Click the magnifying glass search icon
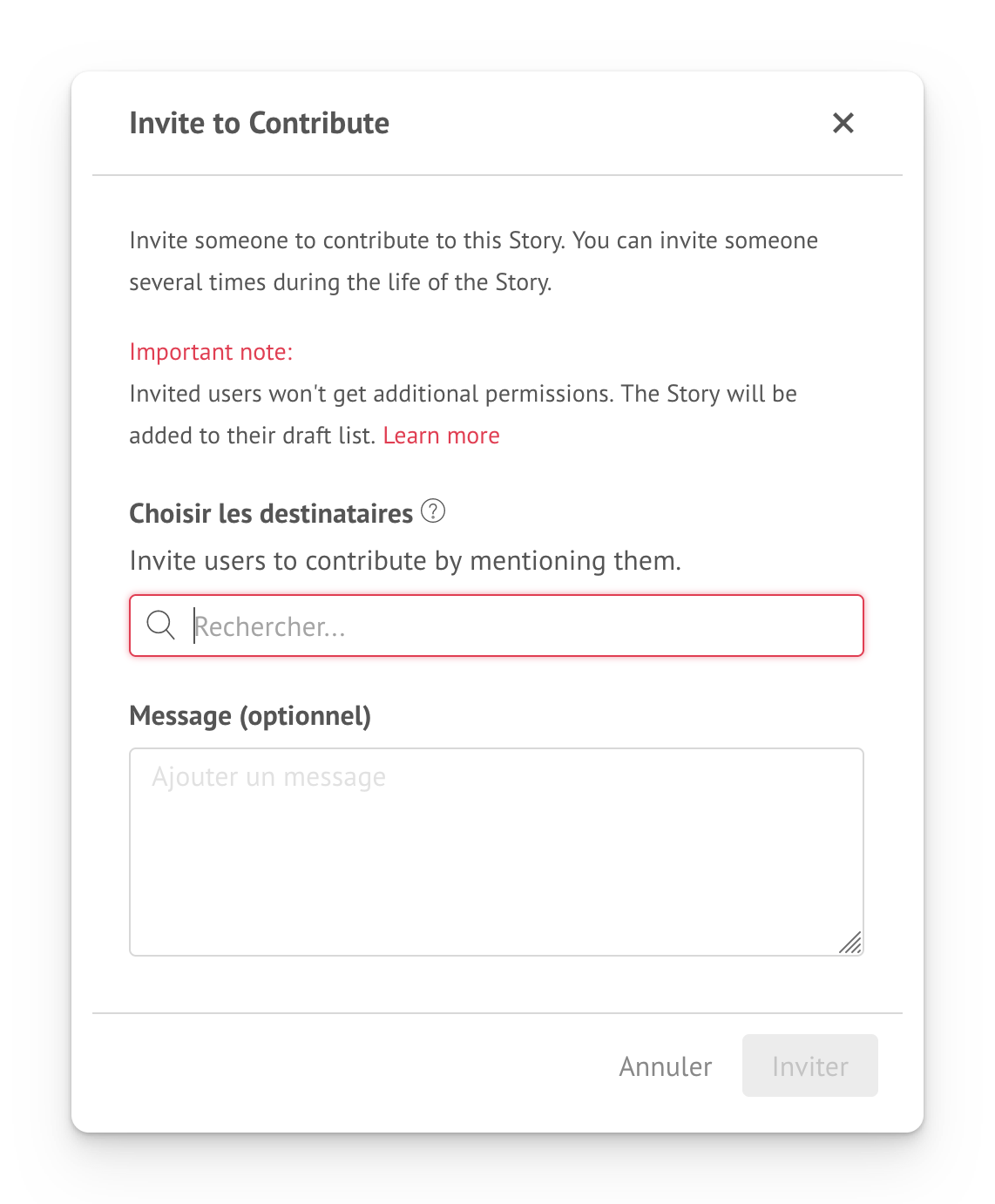This screenshot has height=1204, width=995. click(x=161, y=625)
